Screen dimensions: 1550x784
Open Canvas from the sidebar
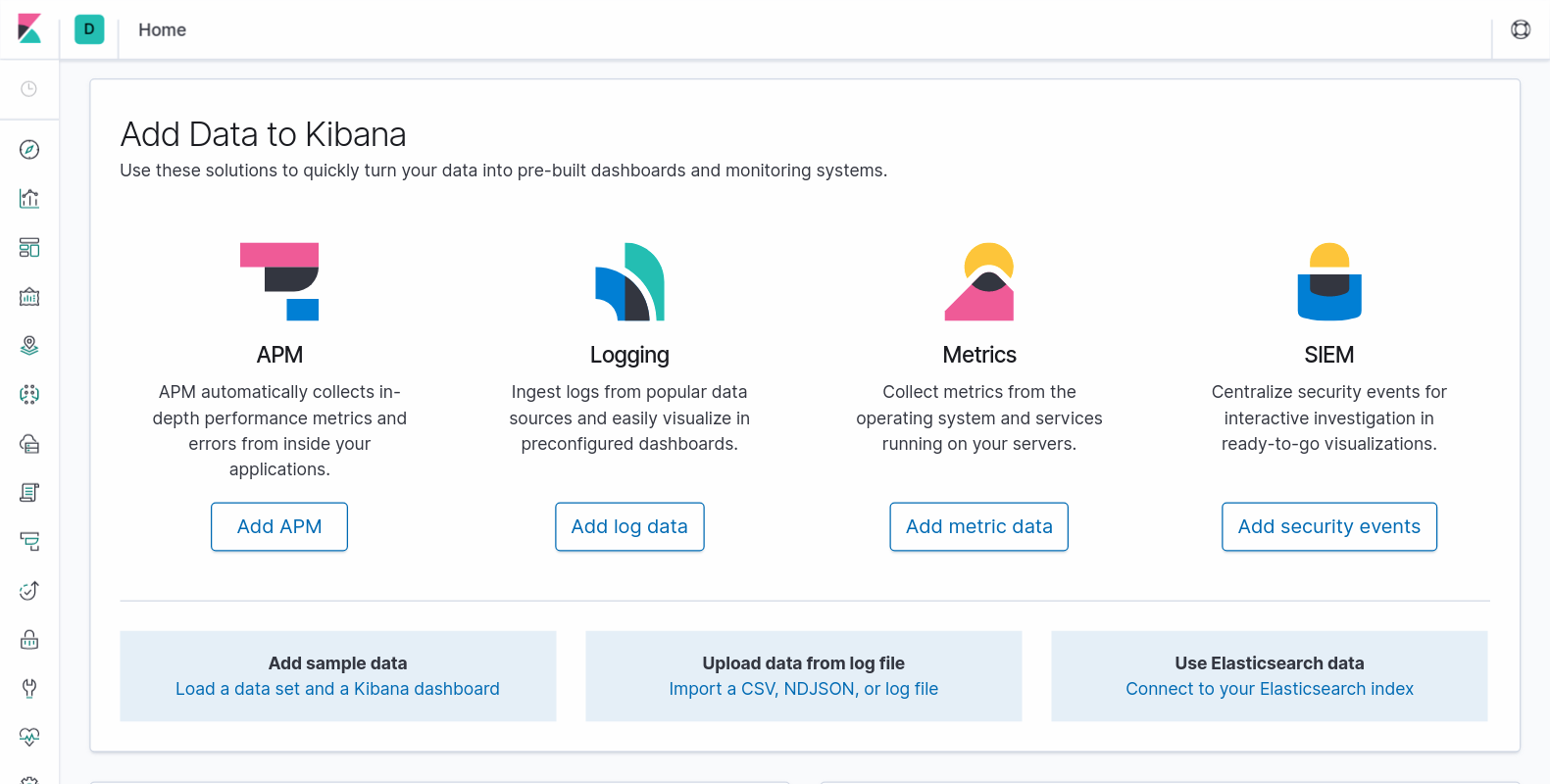(x=29, y=297)
